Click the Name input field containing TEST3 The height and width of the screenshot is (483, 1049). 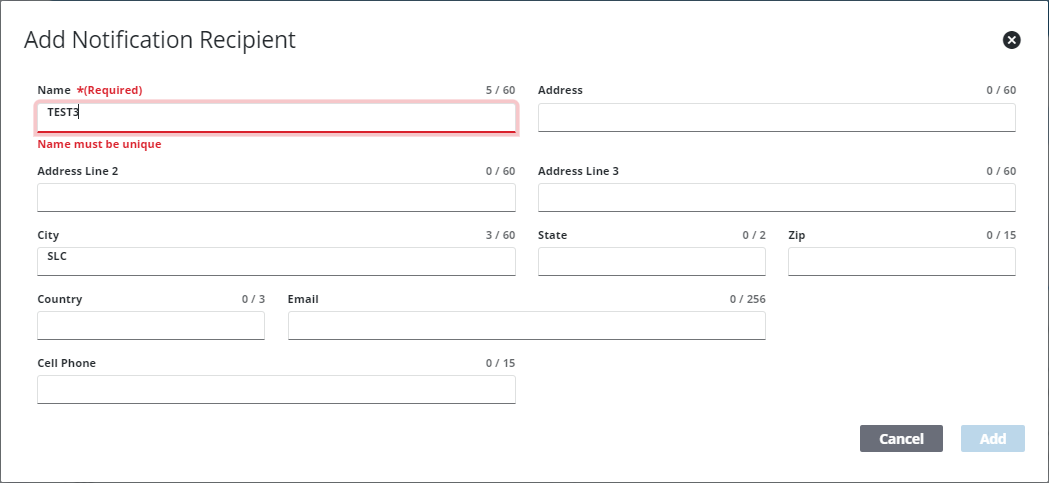pyautogui.click(x=276, y=118)
